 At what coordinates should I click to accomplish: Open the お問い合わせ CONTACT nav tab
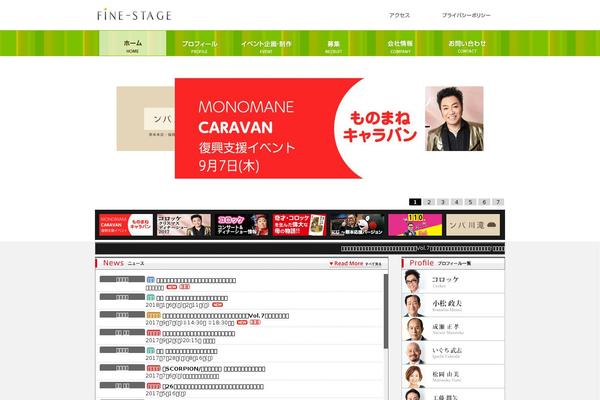(467, 43)
